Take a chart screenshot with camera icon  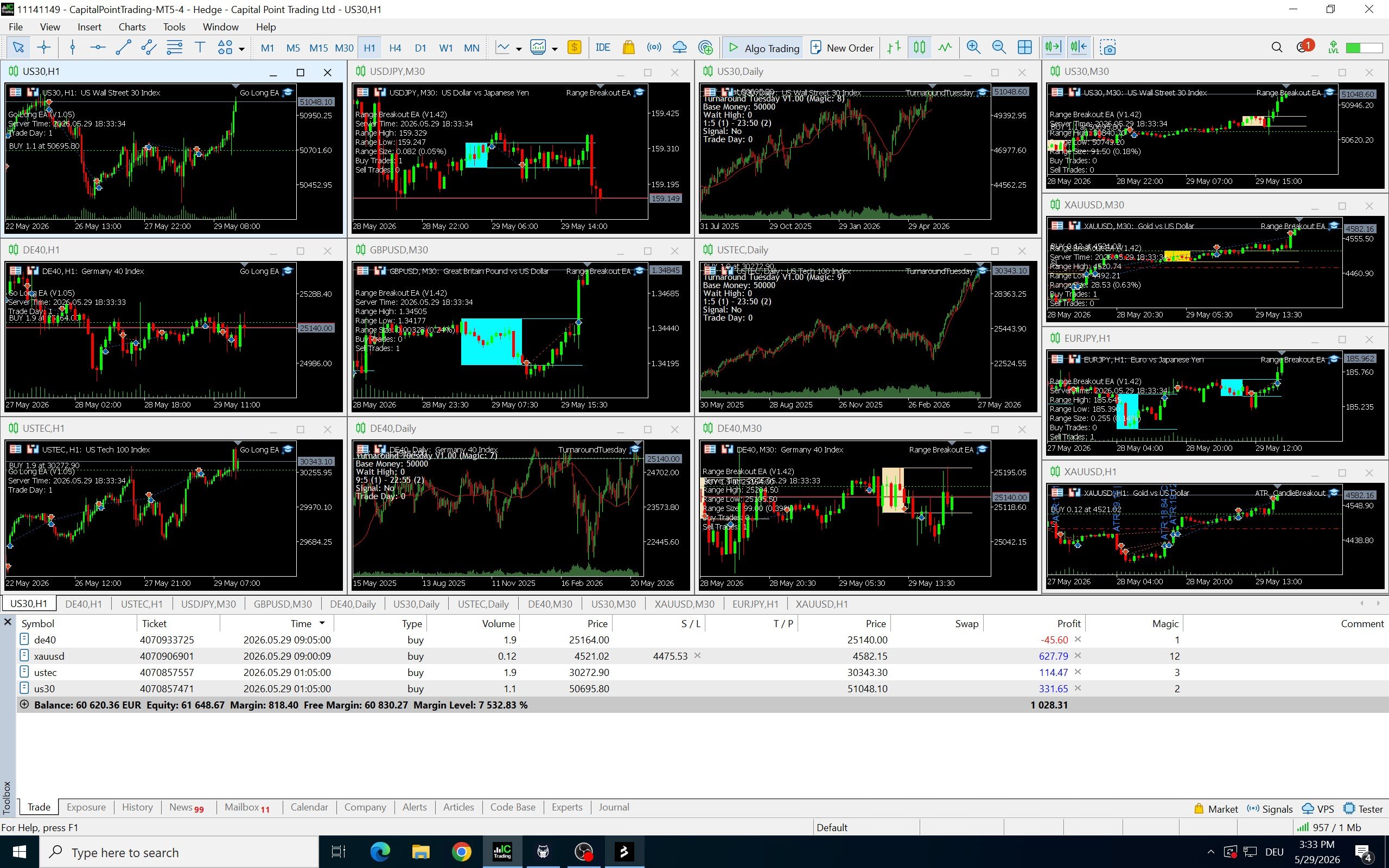(1108, 48)
